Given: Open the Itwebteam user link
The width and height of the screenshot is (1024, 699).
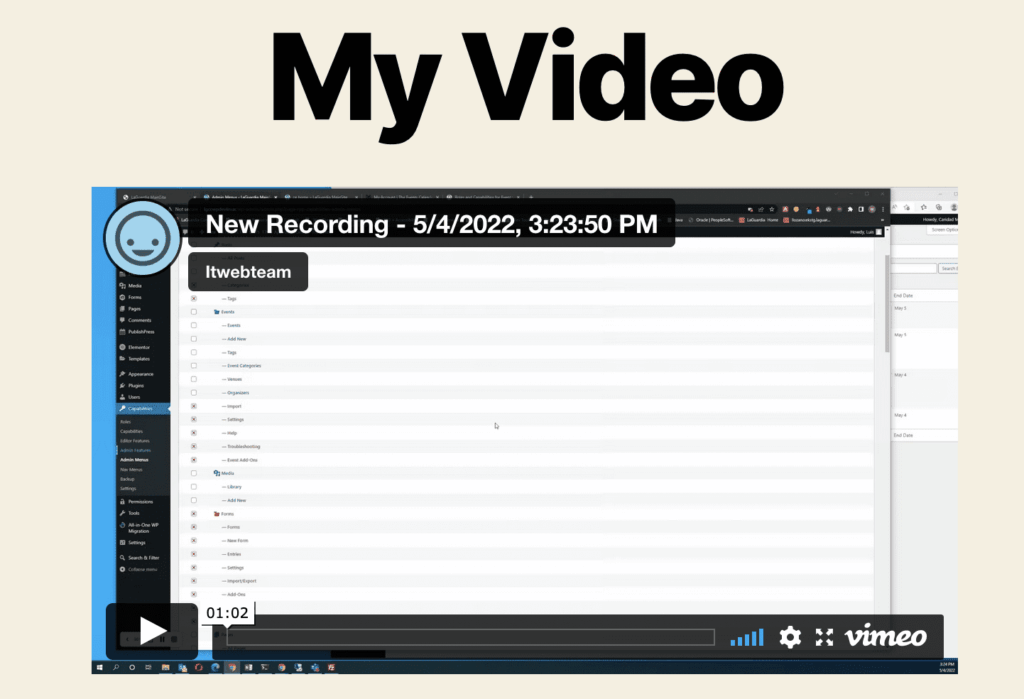Looking at the screenshot, I should click(x=248, y=272).
